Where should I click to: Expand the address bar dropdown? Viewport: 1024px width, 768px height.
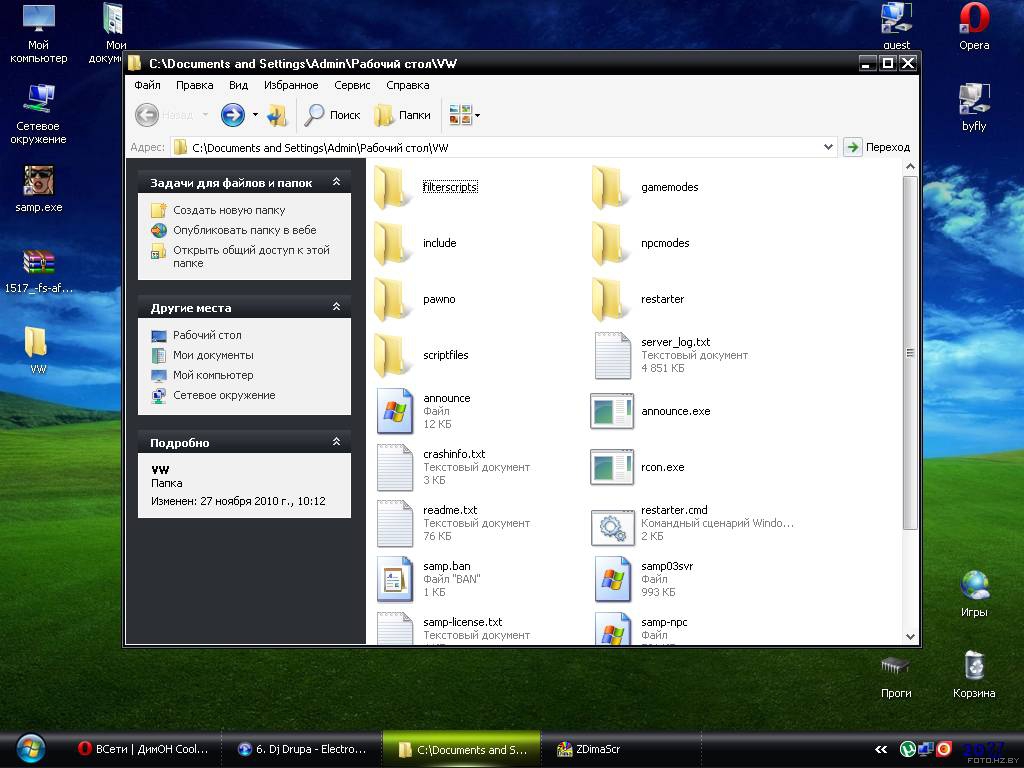click(x=828, y=147)
